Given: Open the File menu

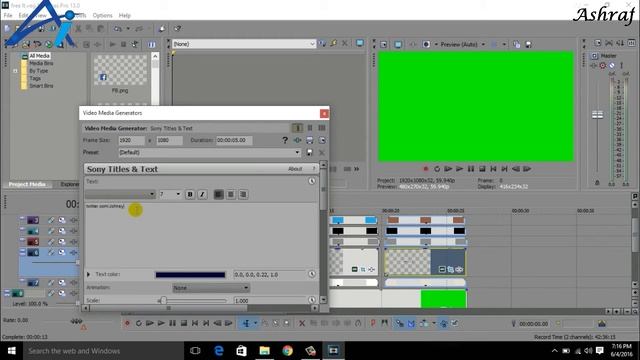Looking at the screenshot, I should tap(8, 16).
